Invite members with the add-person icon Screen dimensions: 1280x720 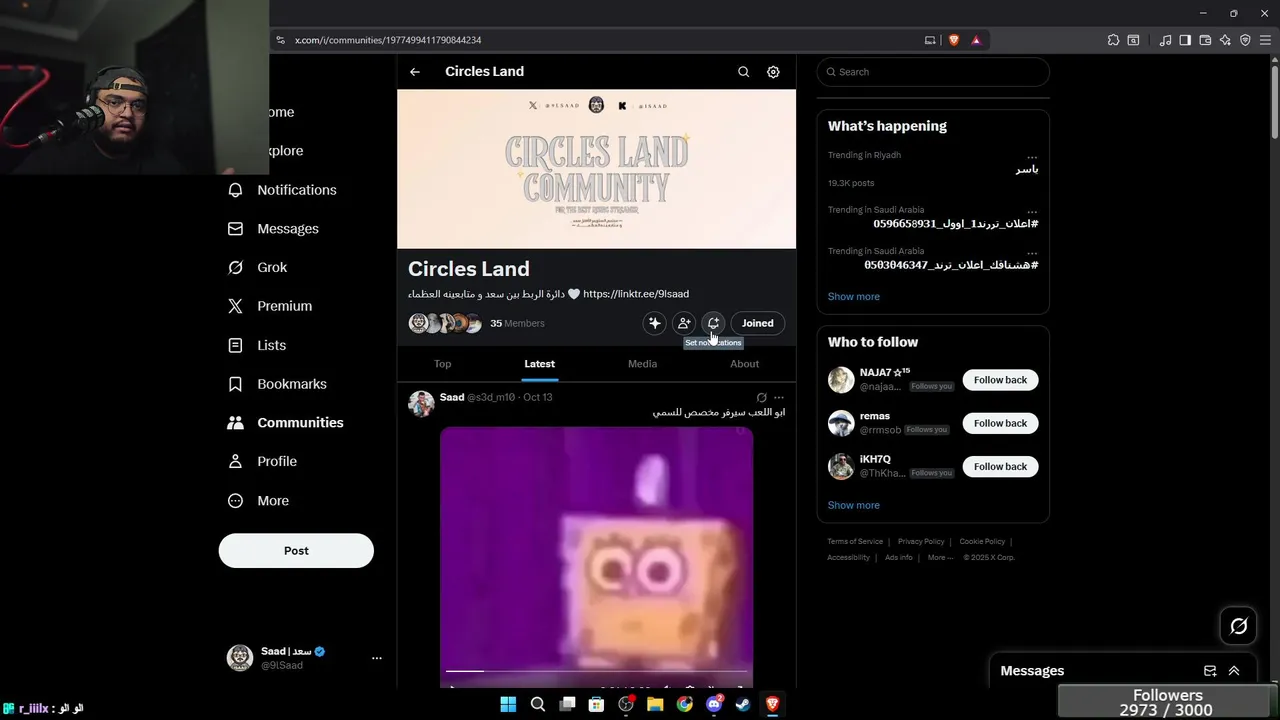click(684, 323)
